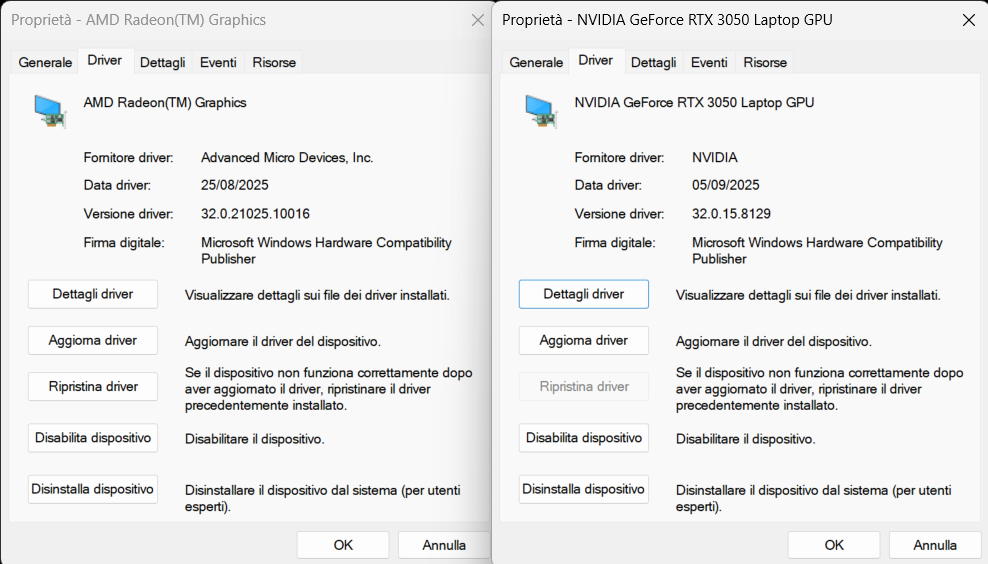The height and width of the screenshot is (564, 988).
Task: Click Ripristina driver for AMD Radeon
Action: click(x=93, y=386)
